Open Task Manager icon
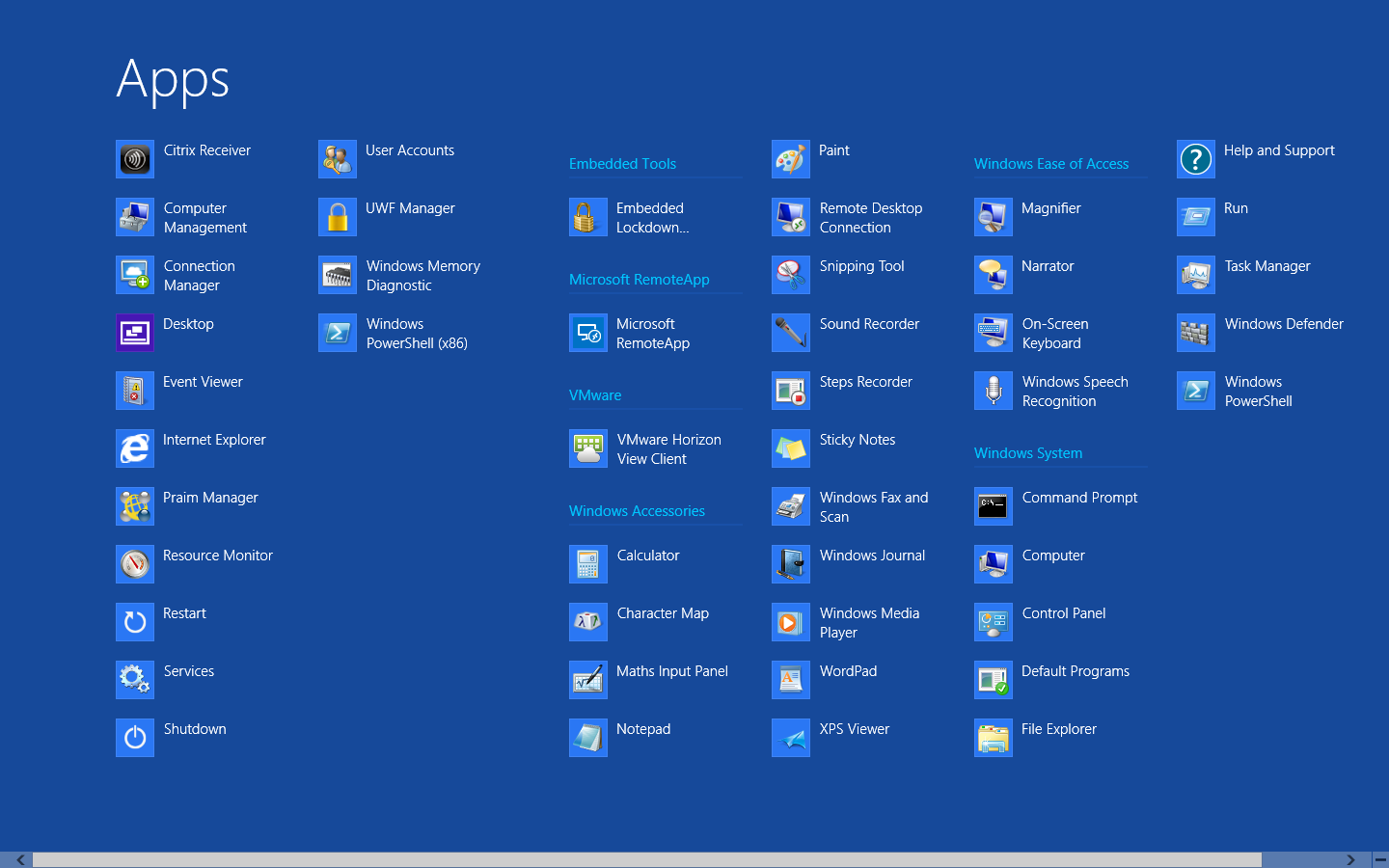Screen dimensions: 1389x868 1196,275
